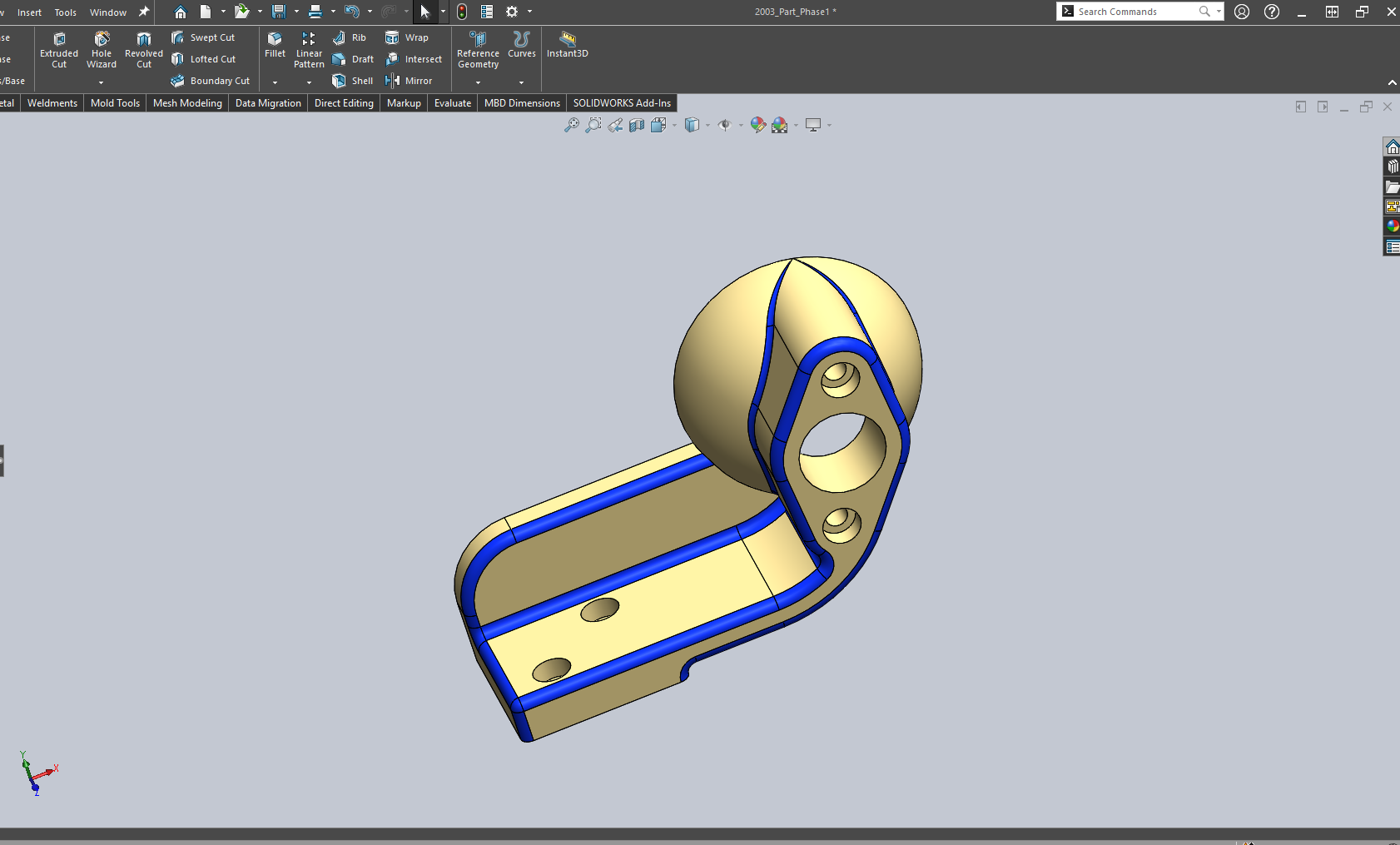Viewport: 1400px width, 845px height.
Task: Choose the Swept Cut command
Action: click(203, 37)
